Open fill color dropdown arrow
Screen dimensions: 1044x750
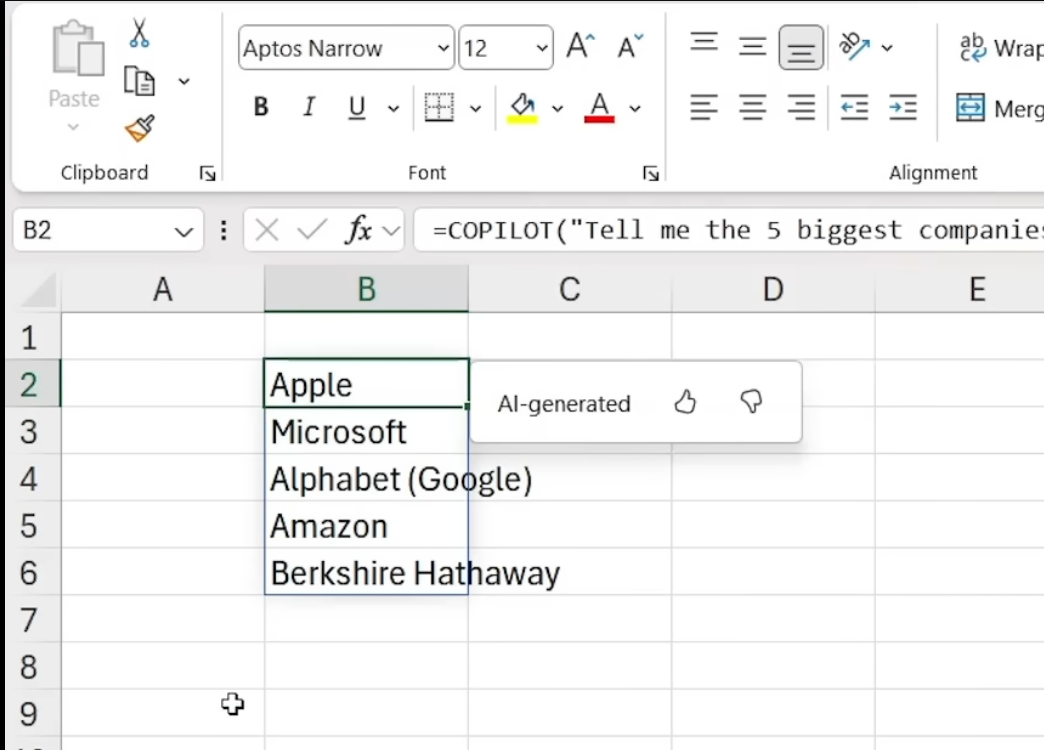point(557,108)
